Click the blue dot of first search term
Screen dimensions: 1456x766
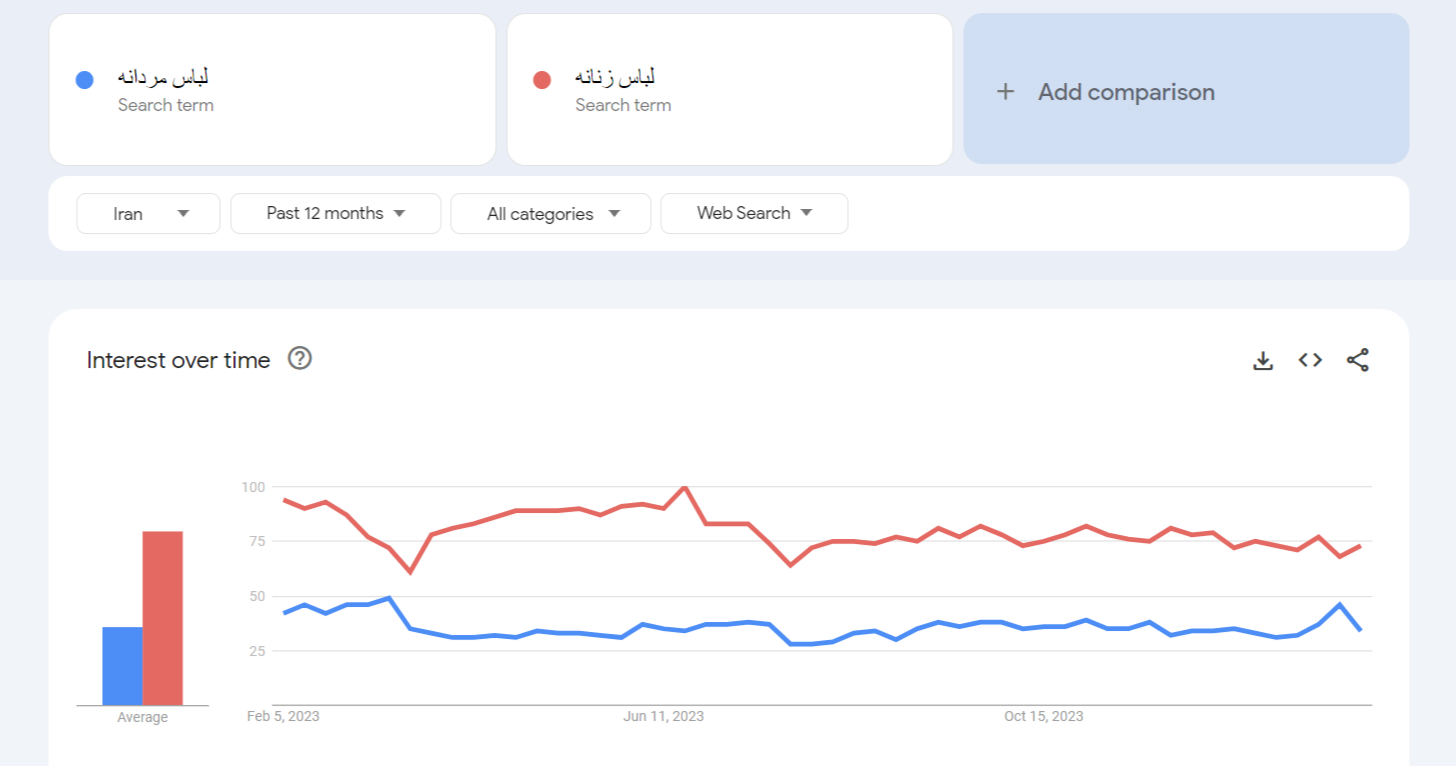coord(85,80)
